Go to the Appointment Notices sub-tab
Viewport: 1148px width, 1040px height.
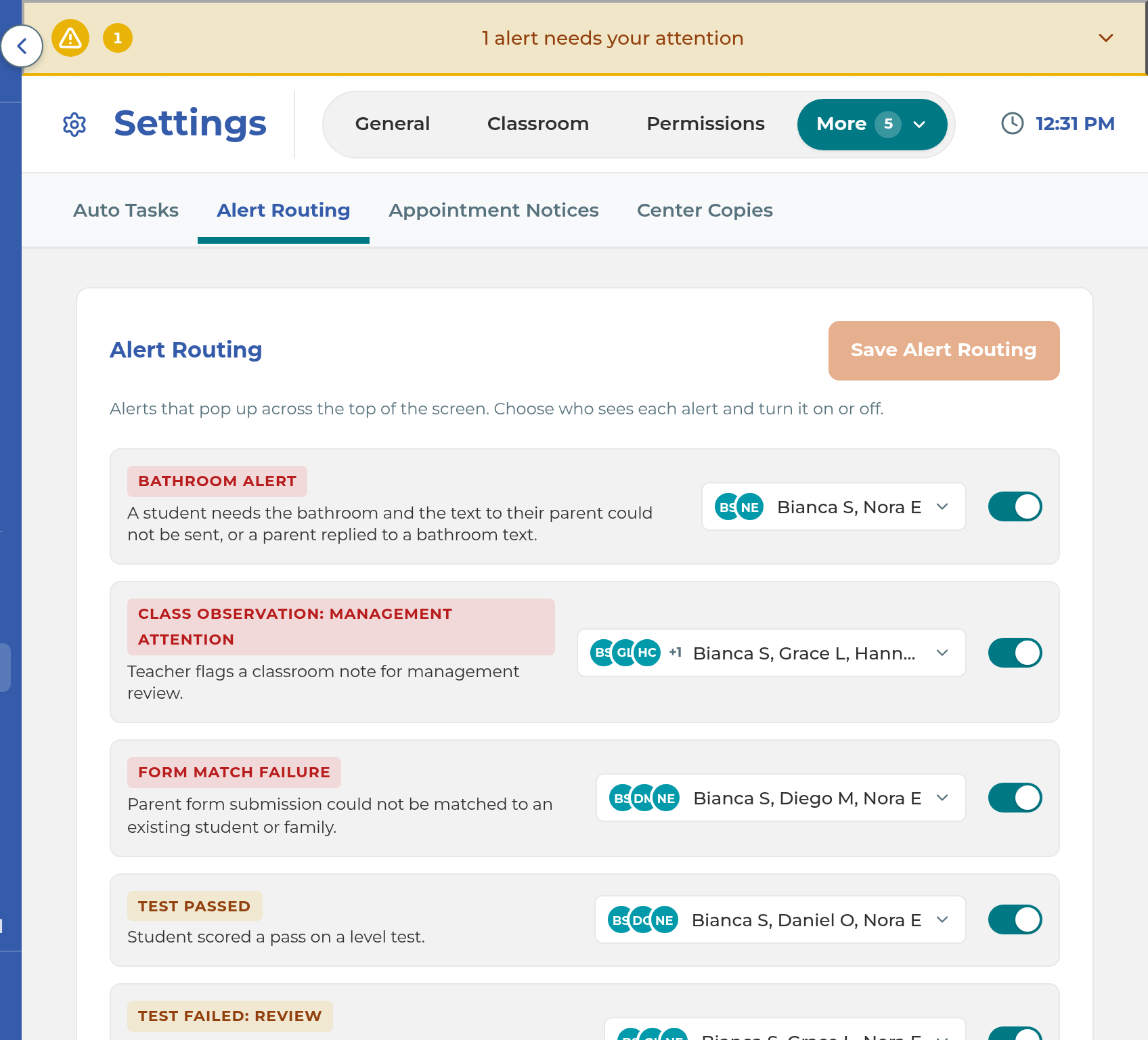click(493, 211)
